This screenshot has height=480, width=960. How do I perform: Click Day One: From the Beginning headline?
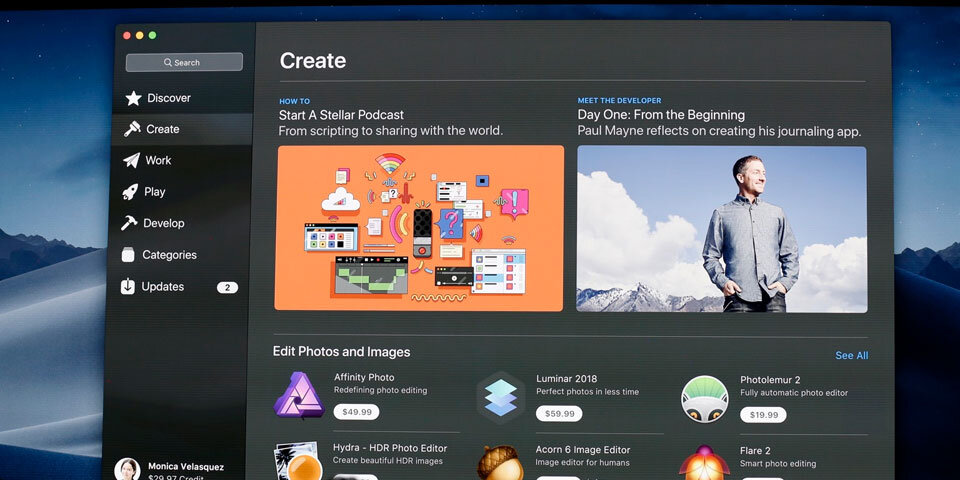[x=661, y=115]
